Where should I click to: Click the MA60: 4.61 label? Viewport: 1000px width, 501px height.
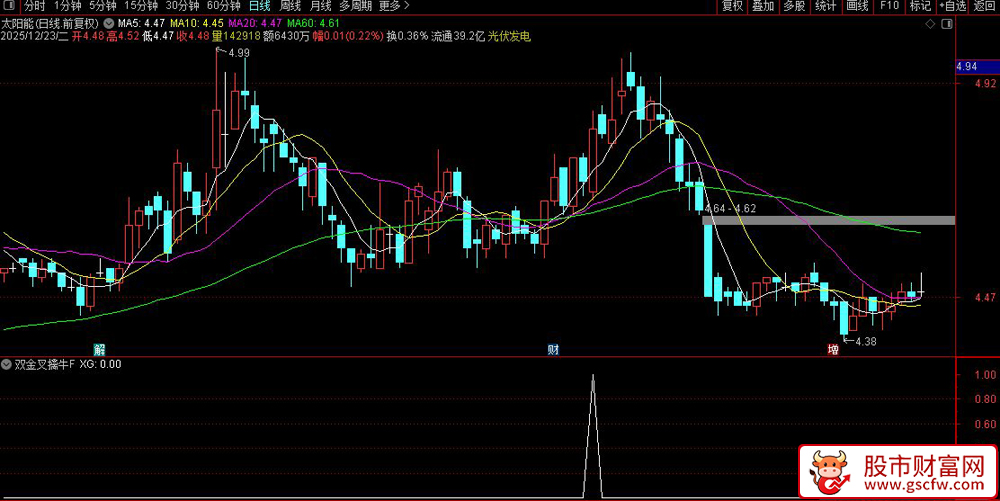pyautogui.click(x=313, y=24)
